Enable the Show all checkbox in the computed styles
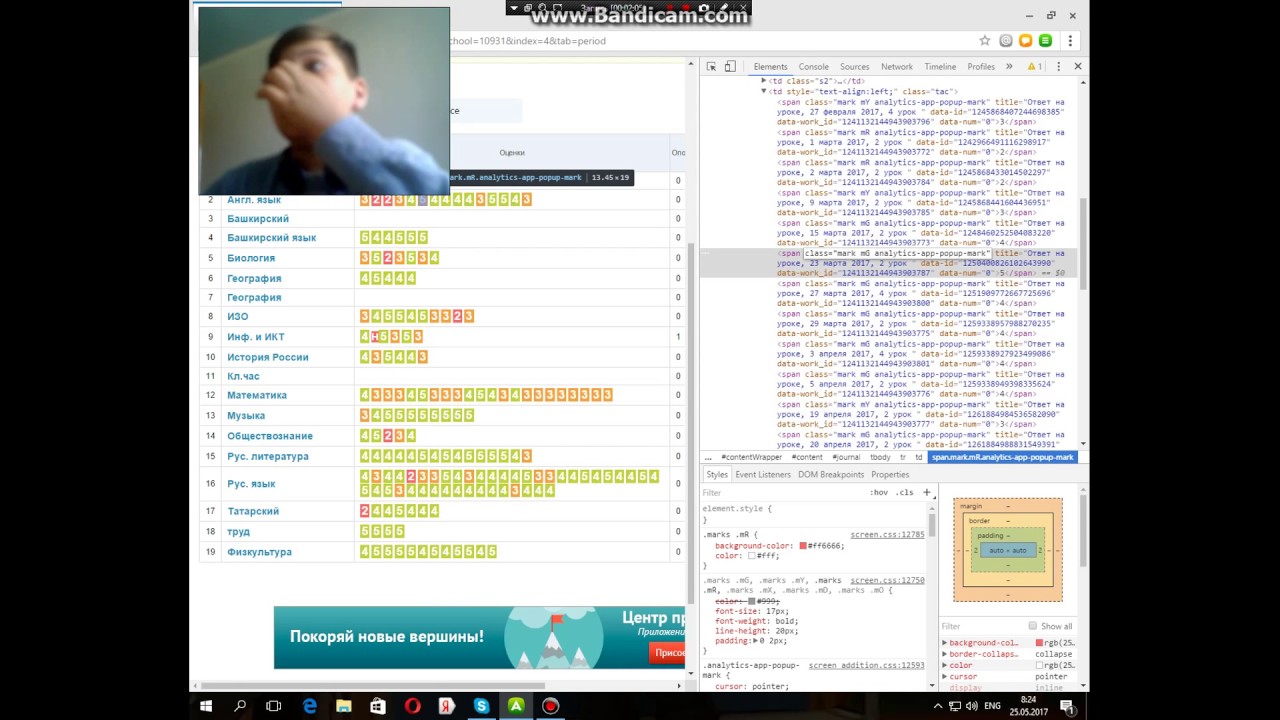Image resolution: width=1280 pixels, height=720 pixels. pos(1033,626)
